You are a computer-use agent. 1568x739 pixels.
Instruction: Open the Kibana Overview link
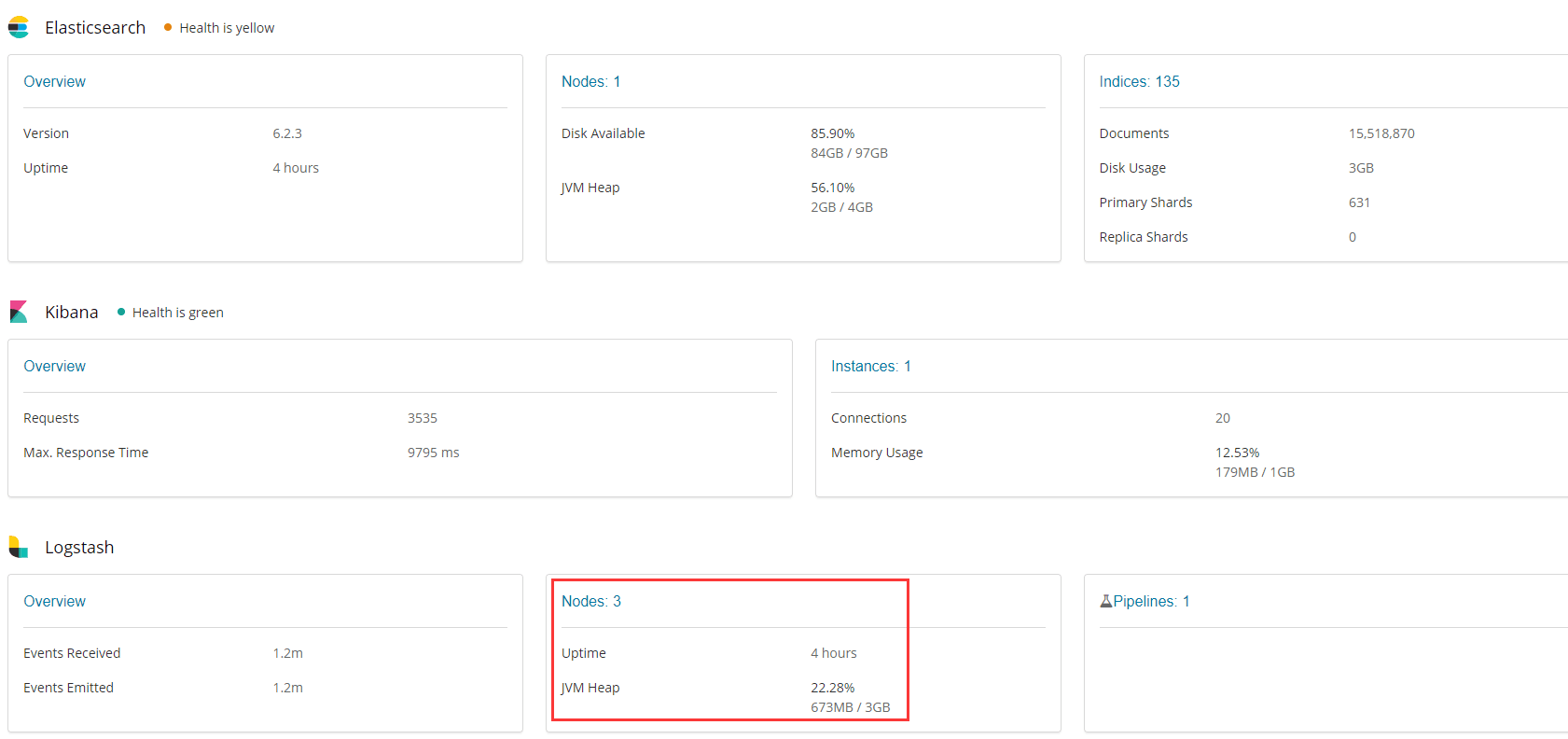tap(54, 366)
